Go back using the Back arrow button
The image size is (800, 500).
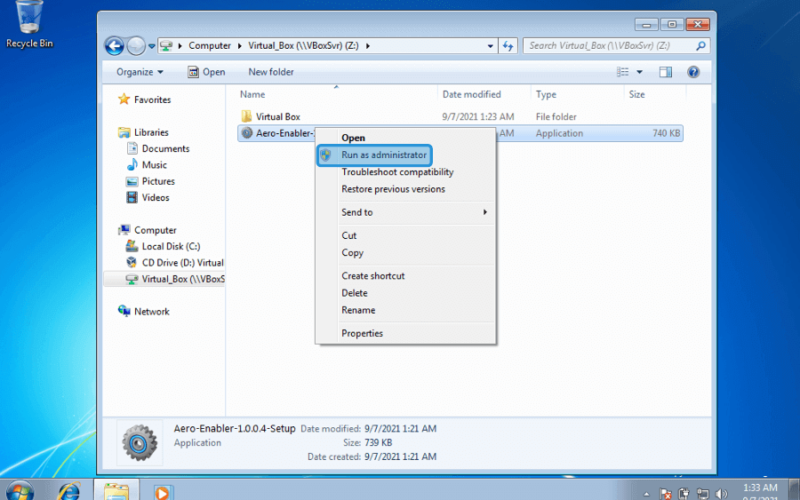[114, 46]
